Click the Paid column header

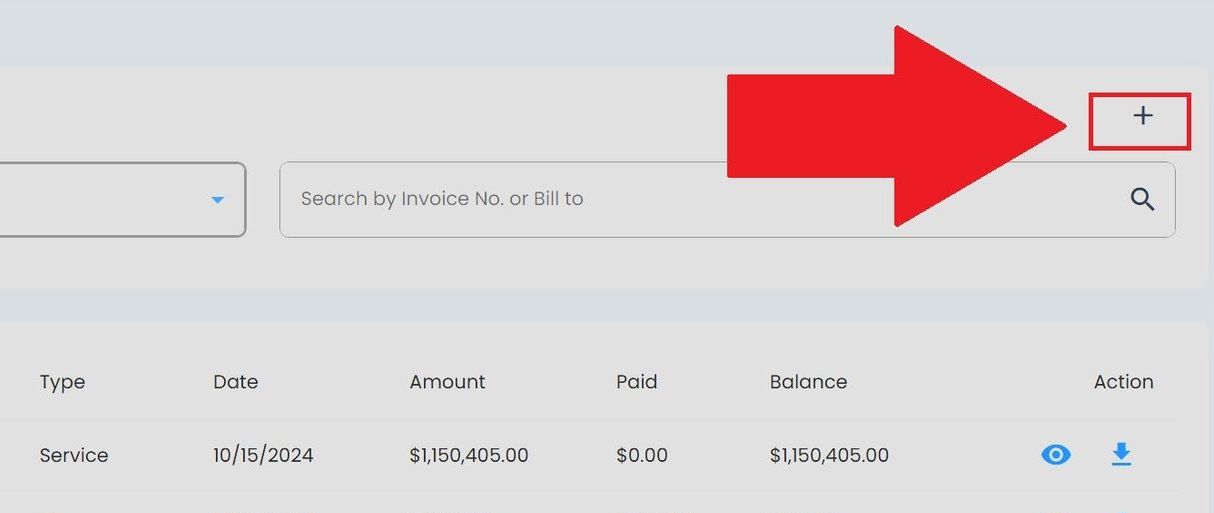[636, 382]
